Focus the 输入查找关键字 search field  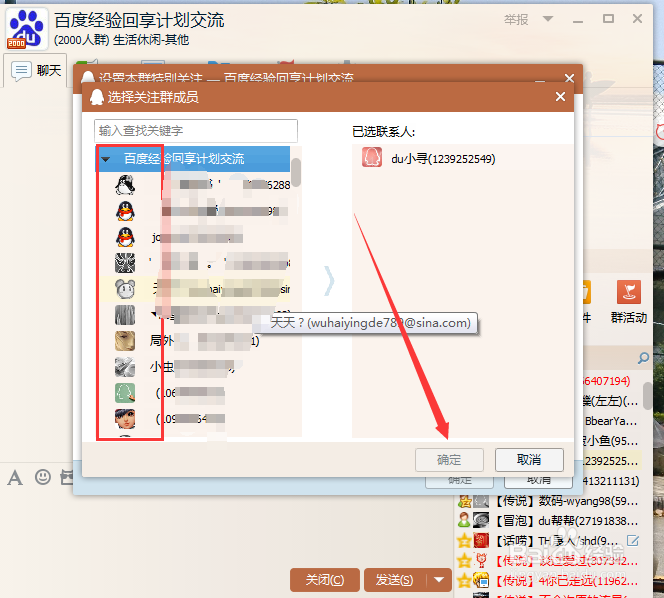coord(196,131)
